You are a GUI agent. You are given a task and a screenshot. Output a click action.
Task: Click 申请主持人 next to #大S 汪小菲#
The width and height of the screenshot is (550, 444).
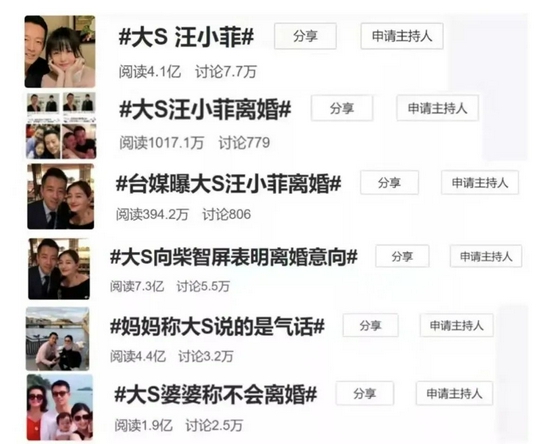coord(402,36)
